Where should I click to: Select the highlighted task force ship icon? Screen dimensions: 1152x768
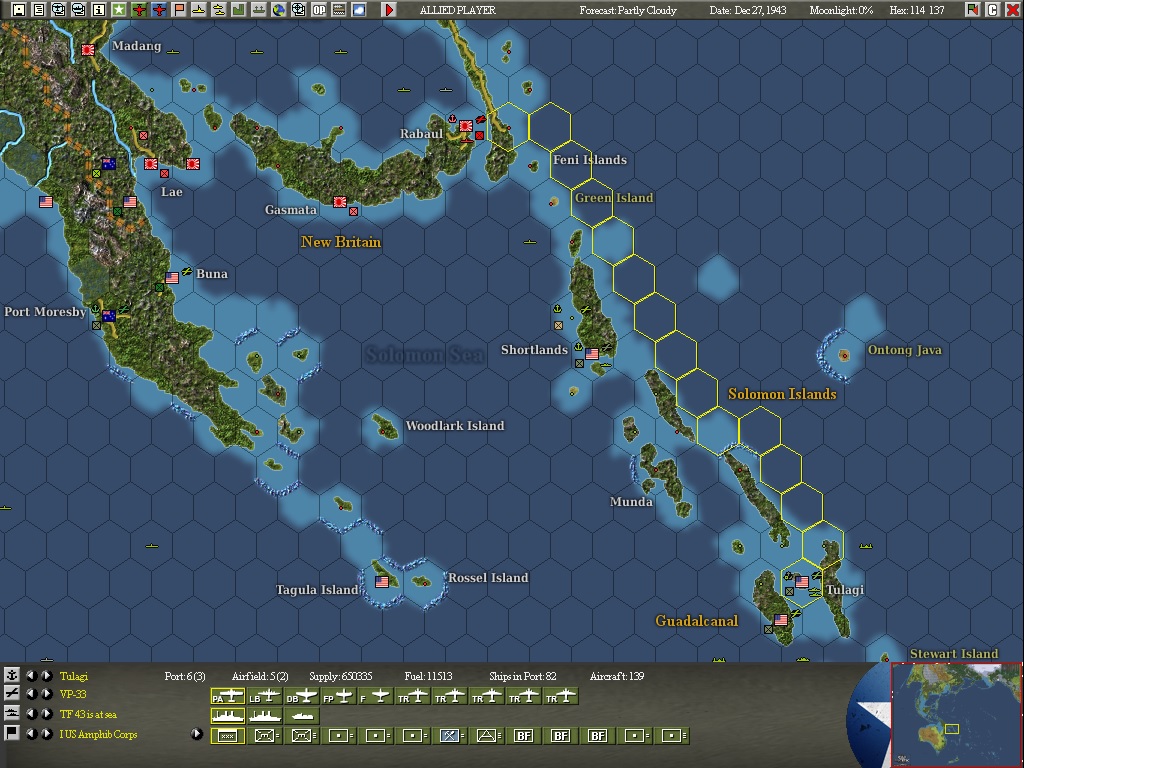(x=228, y=715)
